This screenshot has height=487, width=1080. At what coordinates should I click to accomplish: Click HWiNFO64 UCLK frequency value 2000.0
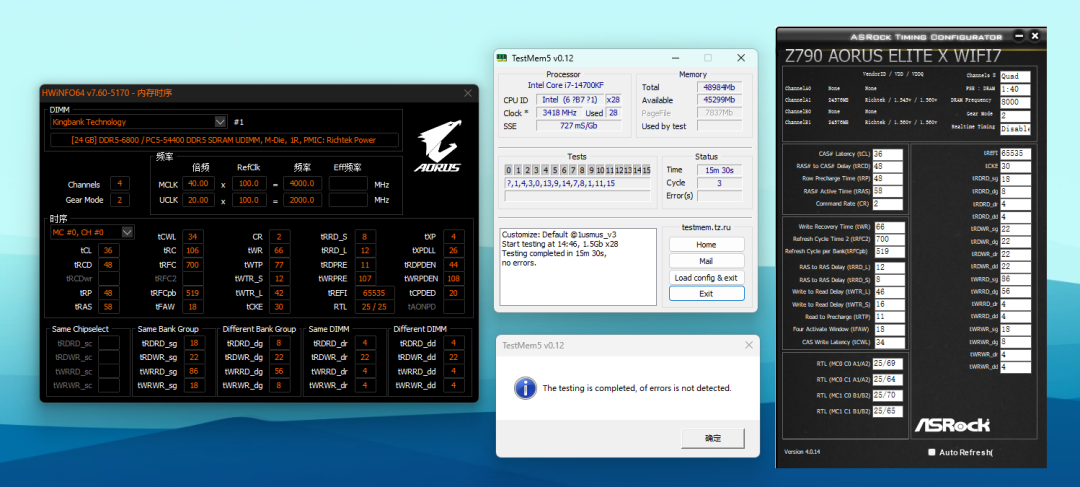tap(302, 200)
